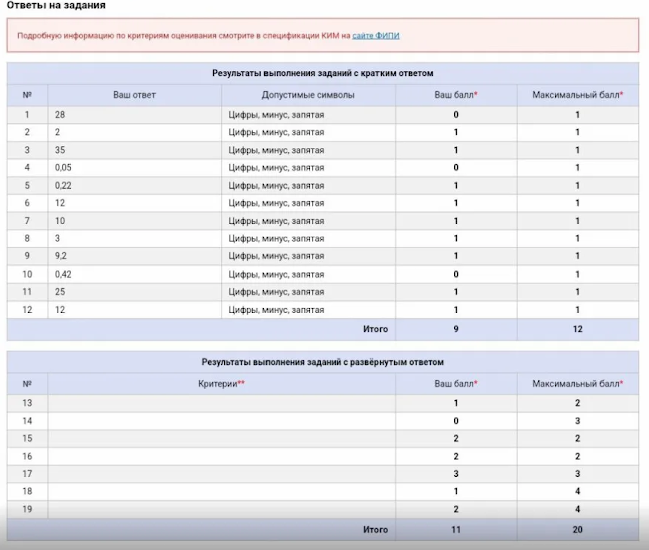This screenshot has width=649, height=550.
Task: Click 'Максимальный балл' header in extended-answer table
Action: 577,384
